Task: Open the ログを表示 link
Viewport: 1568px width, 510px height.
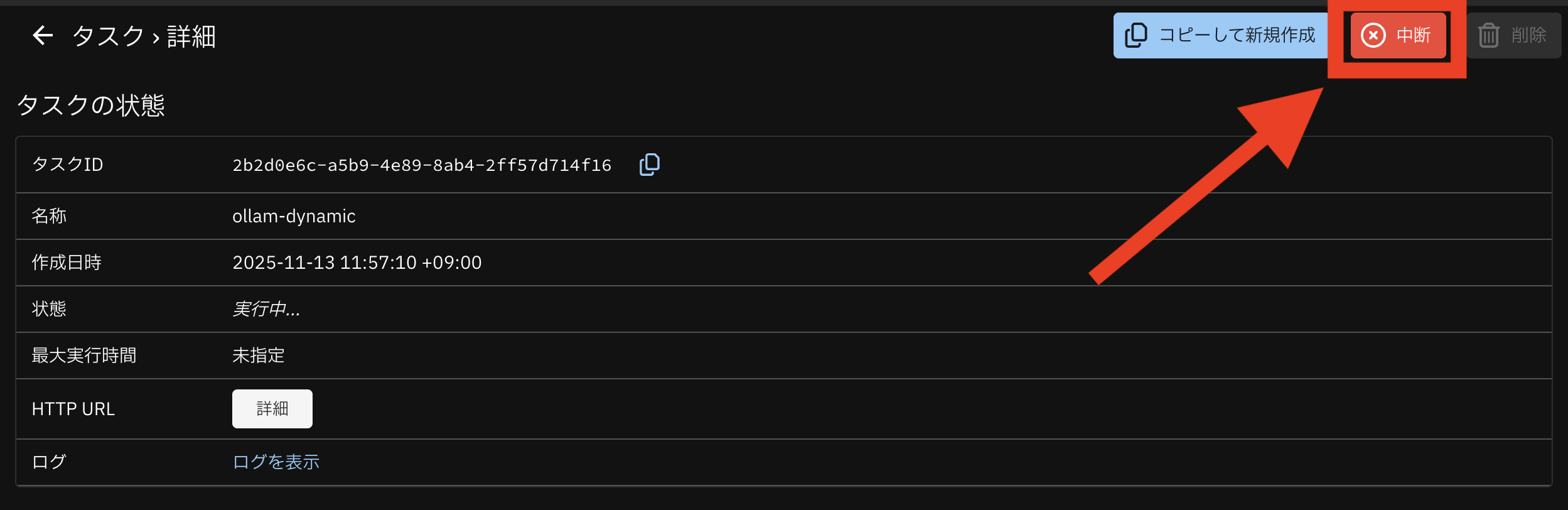Action: (276, 462)
